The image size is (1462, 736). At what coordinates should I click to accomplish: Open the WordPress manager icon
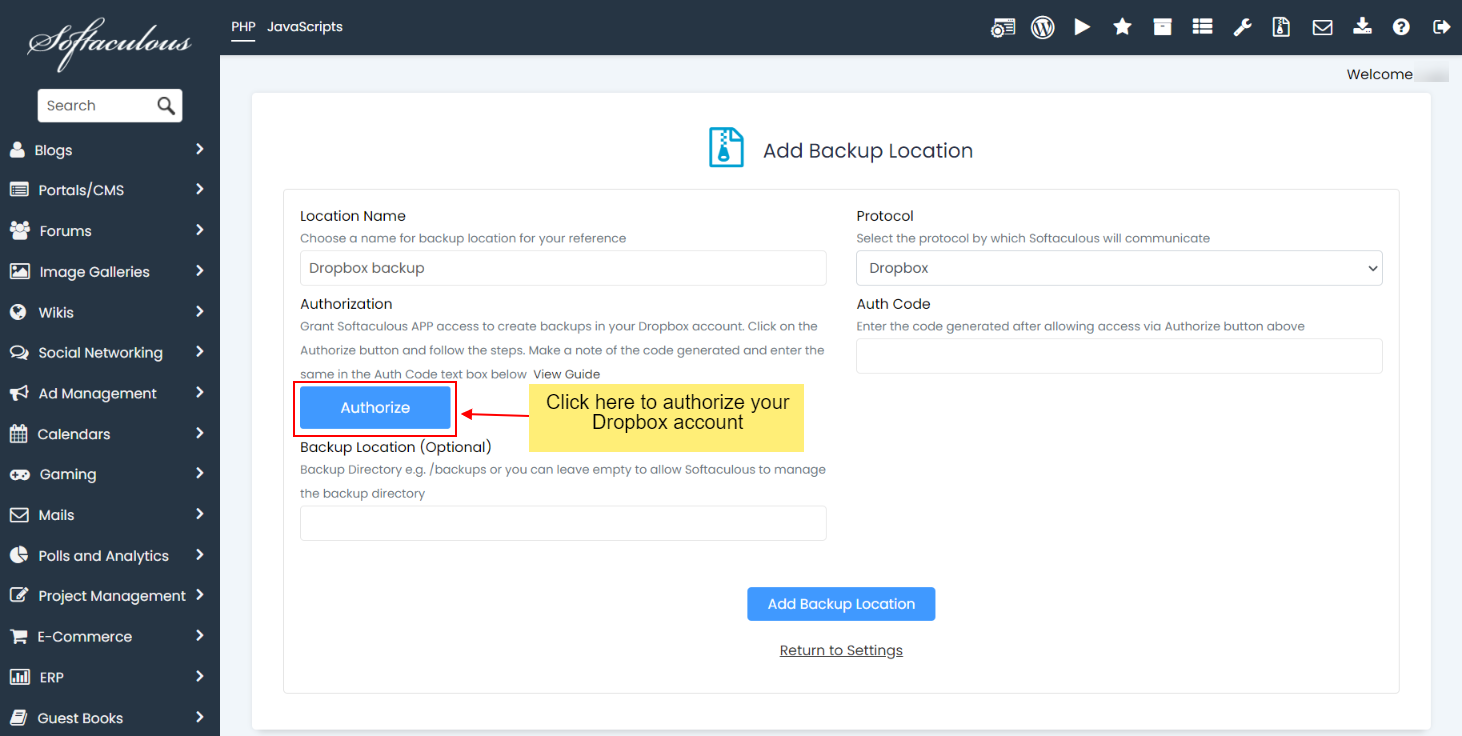click(x=1043, y=27)
